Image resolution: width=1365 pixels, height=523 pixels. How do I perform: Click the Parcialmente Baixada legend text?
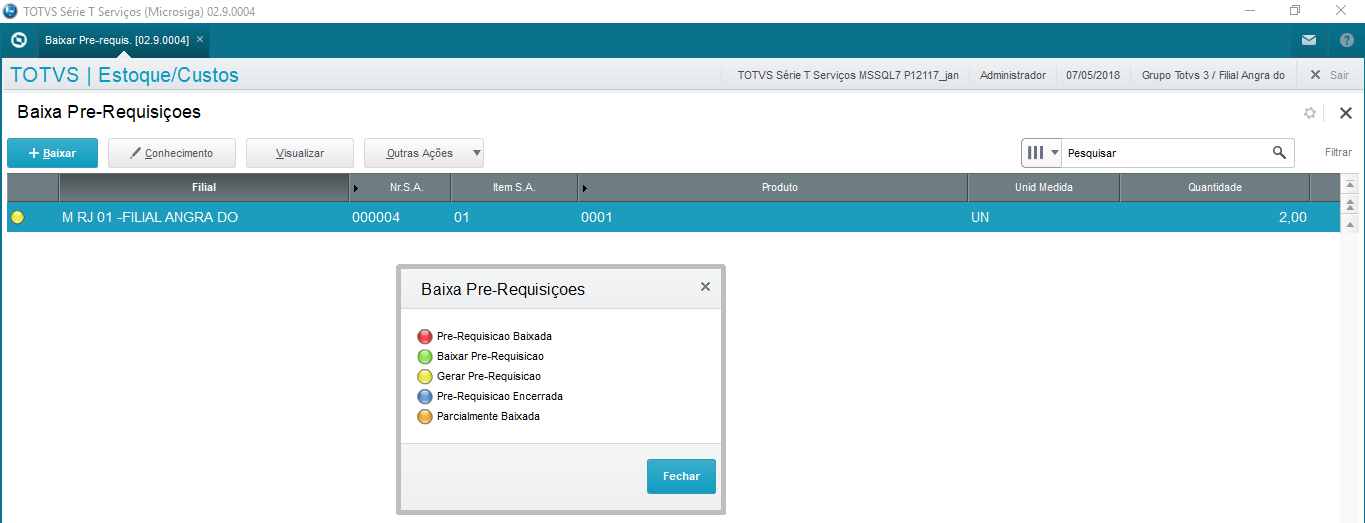click(x=488, y=417)
